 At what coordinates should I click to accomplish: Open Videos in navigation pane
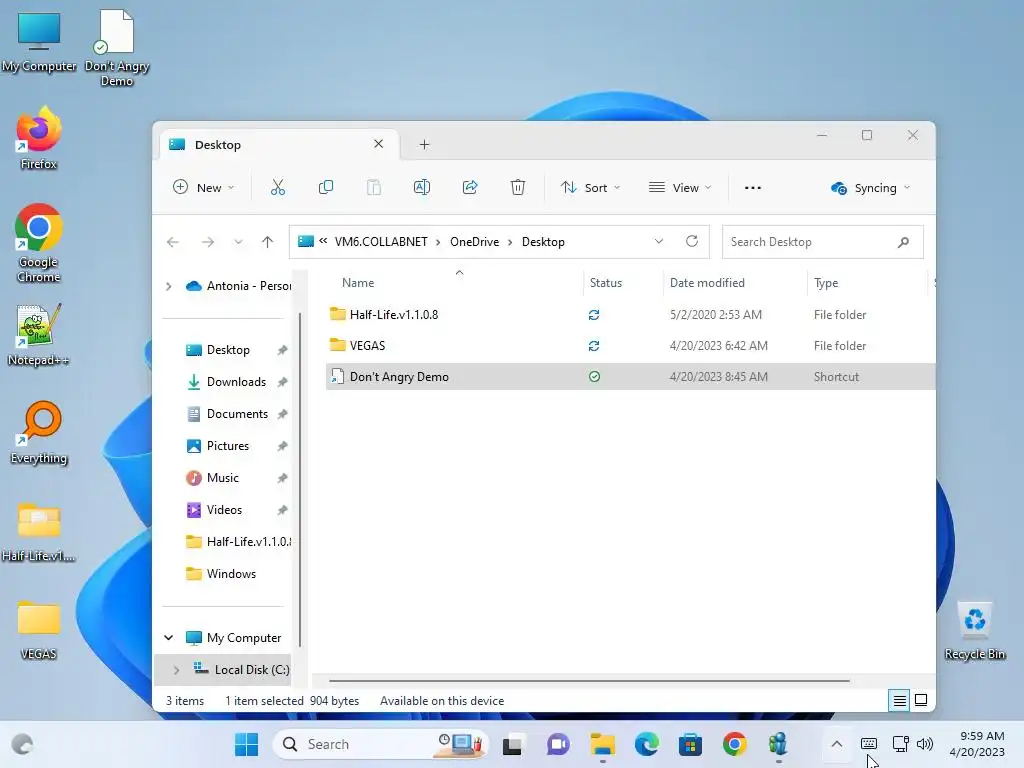coord(226,510)
